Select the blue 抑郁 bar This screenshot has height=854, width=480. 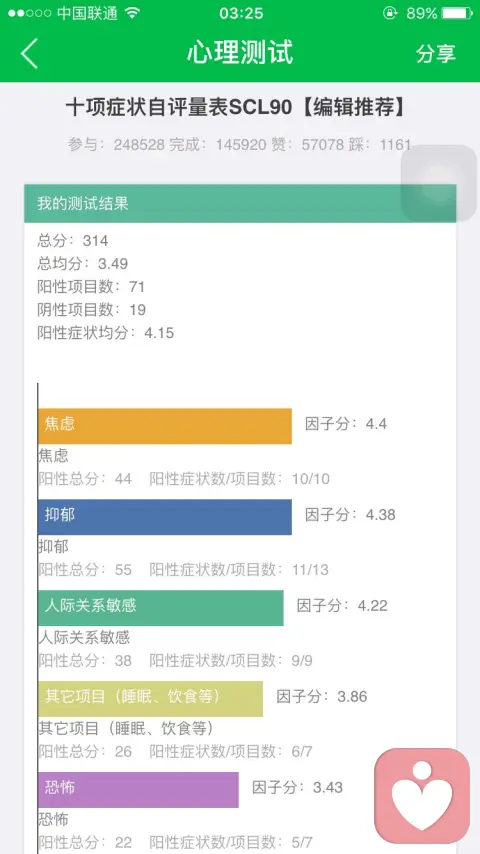point(165,517)
